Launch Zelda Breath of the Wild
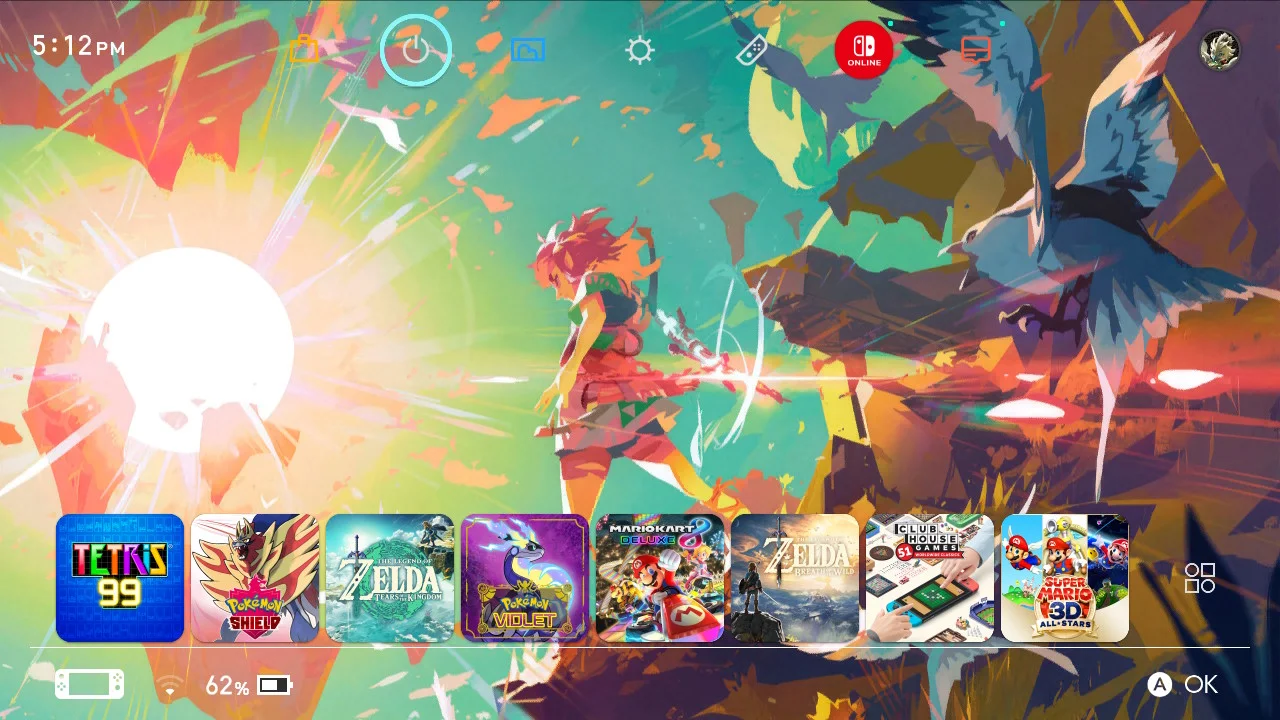 [795, 578]
